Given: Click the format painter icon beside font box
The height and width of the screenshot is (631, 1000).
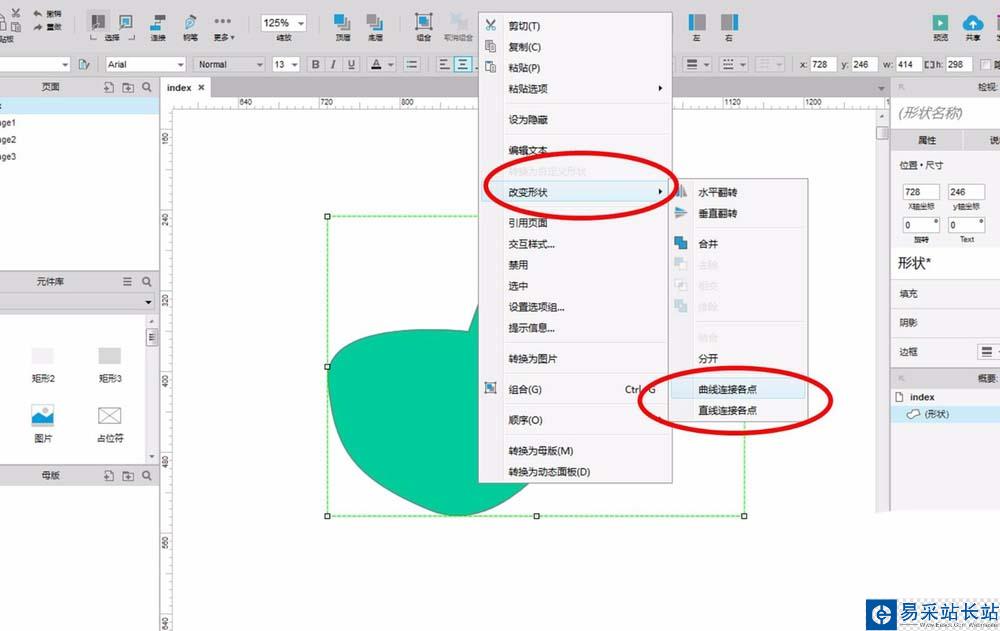Looking at the screenshot, I should pos(84,64).
